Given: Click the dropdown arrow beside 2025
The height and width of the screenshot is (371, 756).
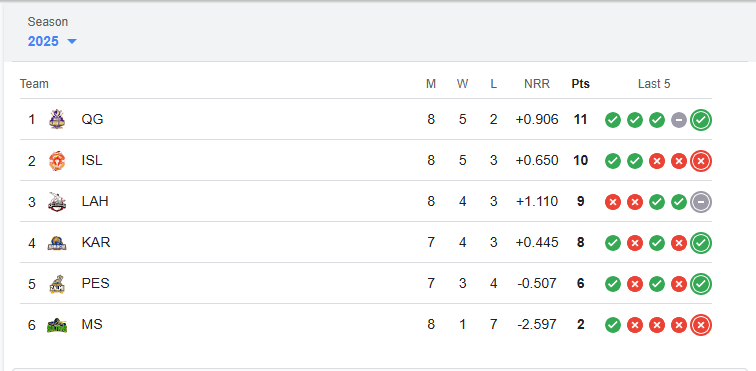Looking at the screenshot, I should point(72,41).
